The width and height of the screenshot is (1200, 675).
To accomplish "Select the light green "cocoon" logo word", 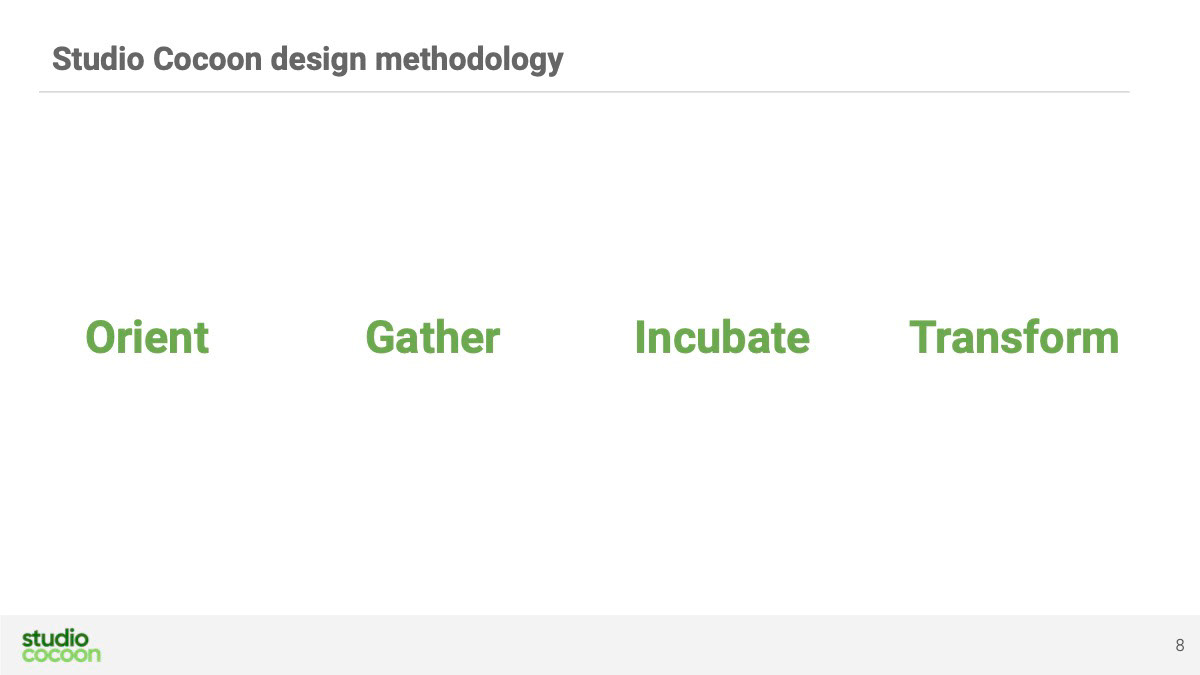I will tap(61, 655).
